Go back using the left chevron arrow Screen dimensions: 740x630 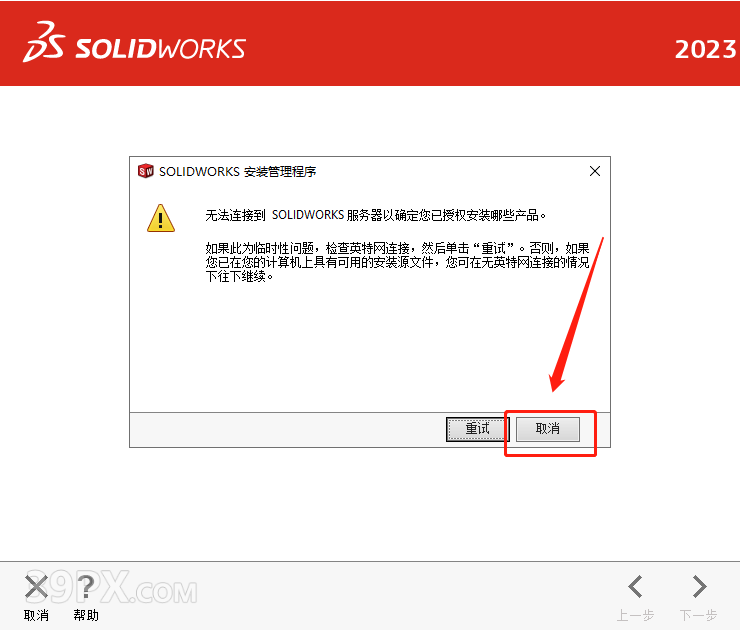635,587
